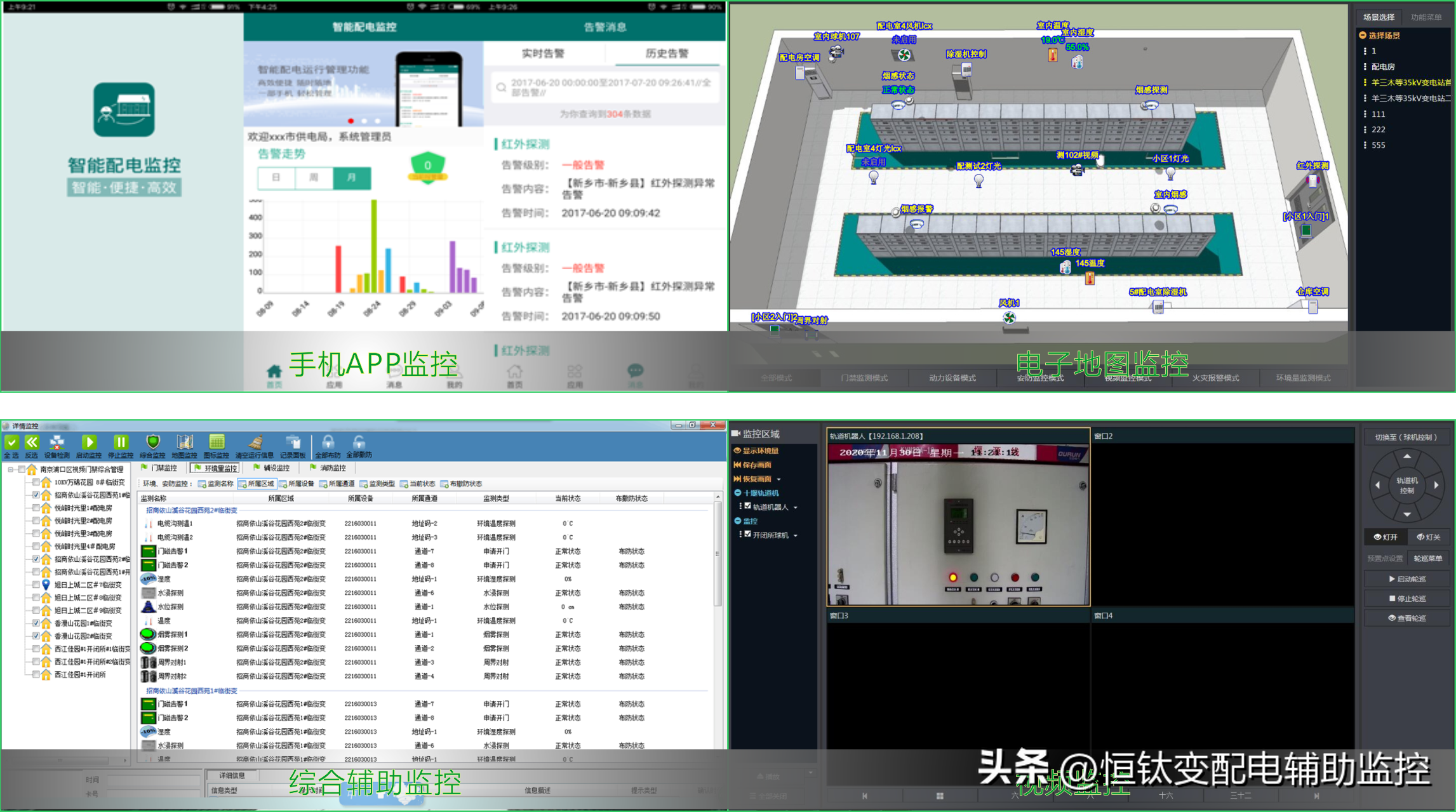Open 综合监控 shield icon
Viewport: 1456px width, 812px height.
tap(152, 442)
